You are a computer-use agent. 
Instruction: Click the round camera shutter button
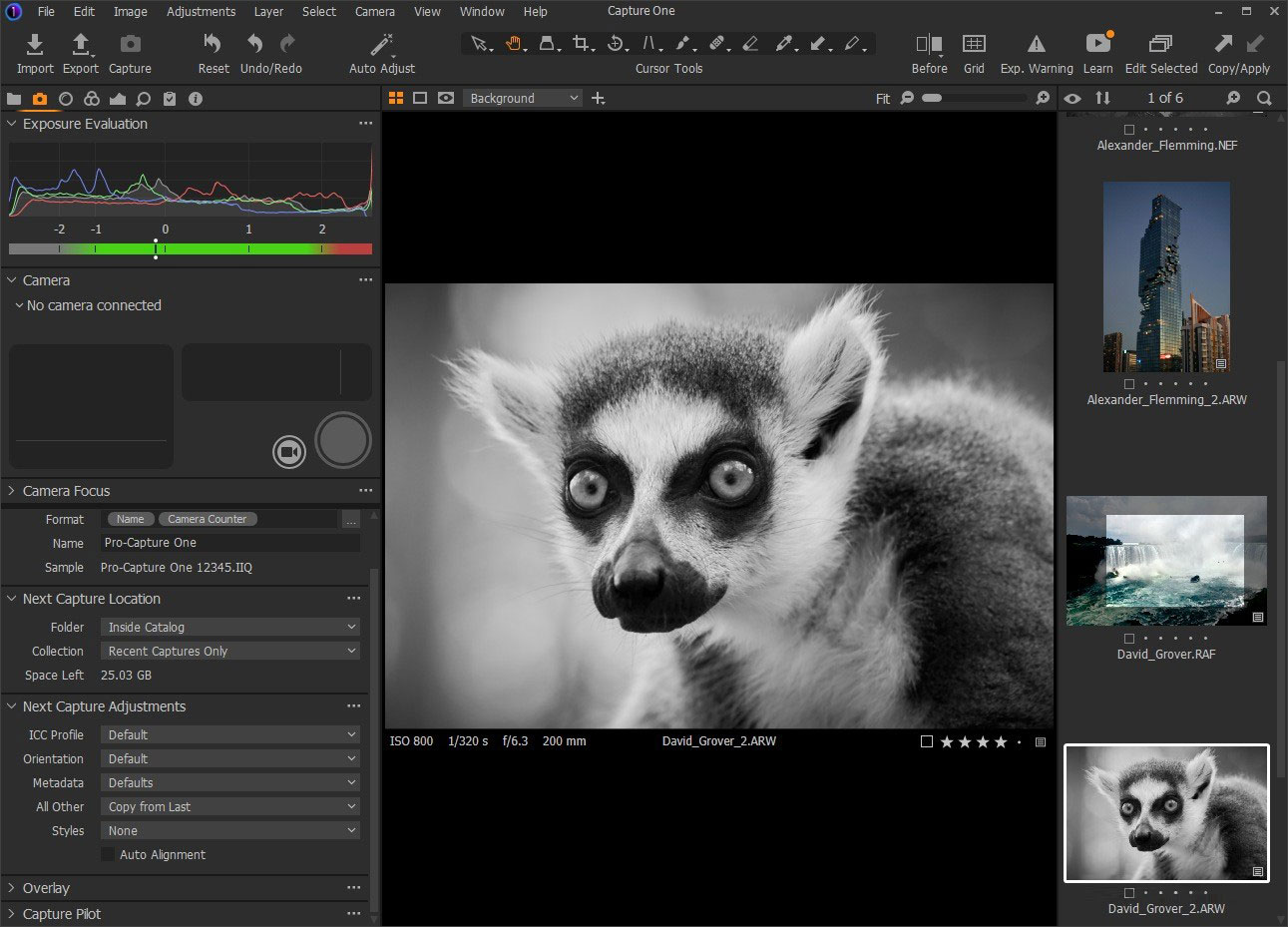pyautogui.click(x=343, y=440)
